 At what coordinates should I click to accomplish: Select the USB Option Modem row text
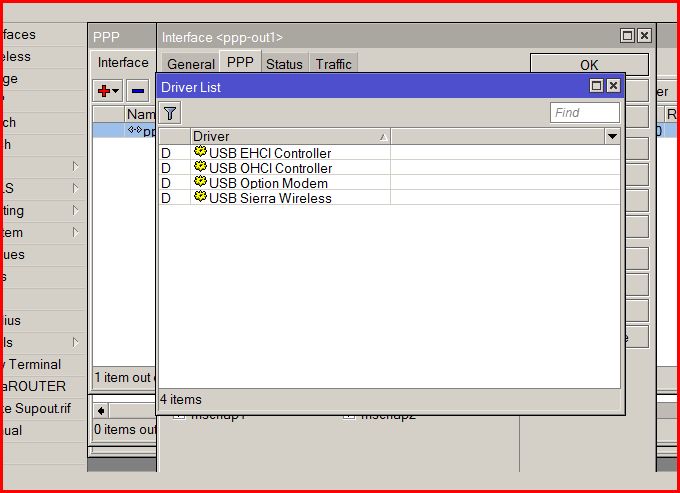268,183
